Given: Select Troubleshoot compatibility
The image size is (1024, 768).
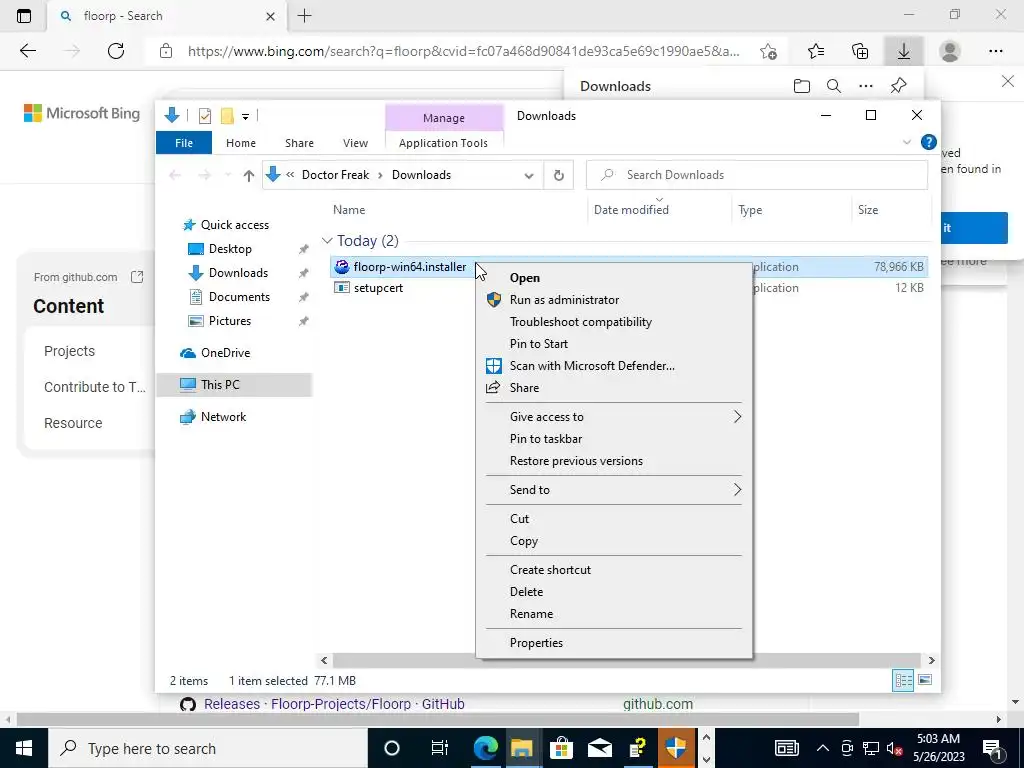Looking at the screenshot, I should pos(613,322).
